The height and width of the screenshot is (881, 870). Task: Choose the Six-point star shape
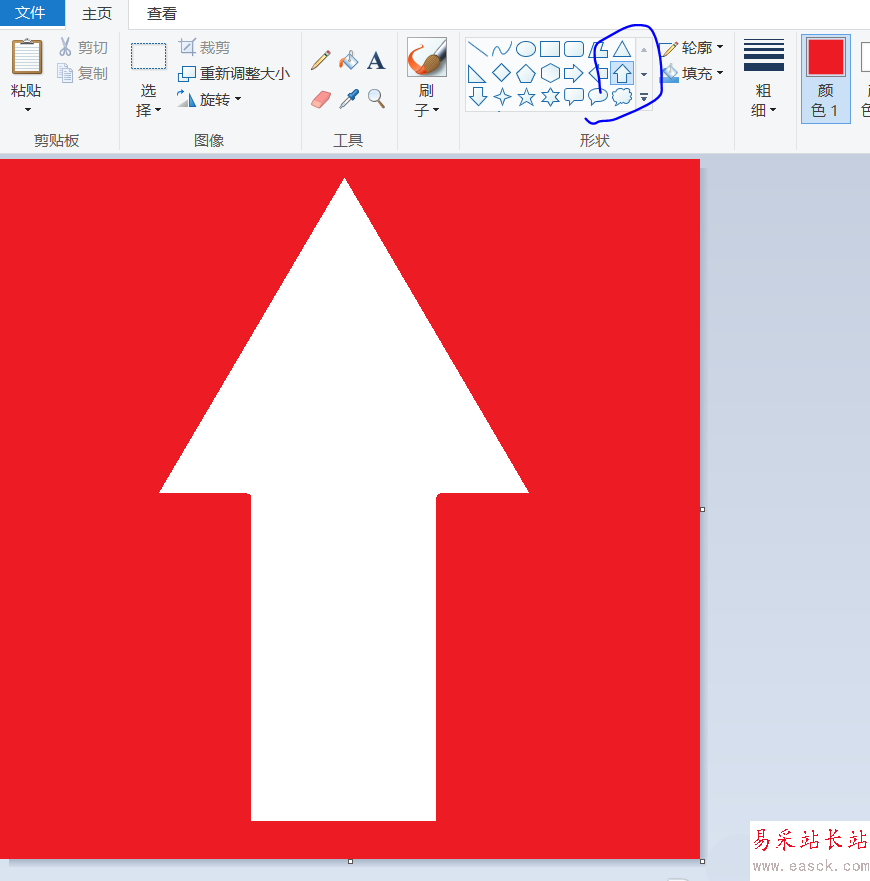pyautogui.click(x=550, y=97)
